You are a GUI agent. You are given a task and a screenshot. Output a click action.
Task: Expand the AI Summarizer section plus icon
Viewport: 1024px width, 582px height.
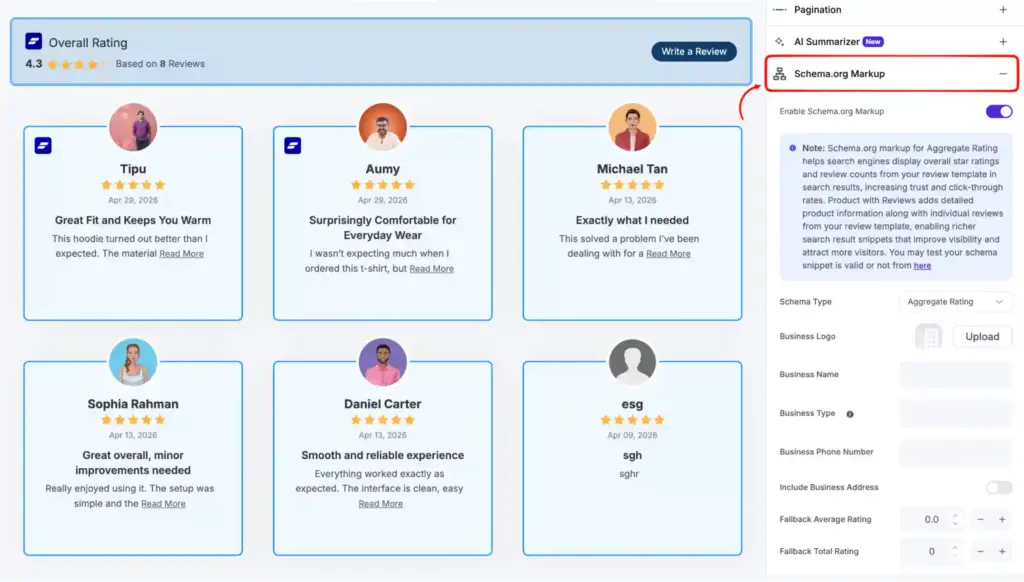[1003, 41]
